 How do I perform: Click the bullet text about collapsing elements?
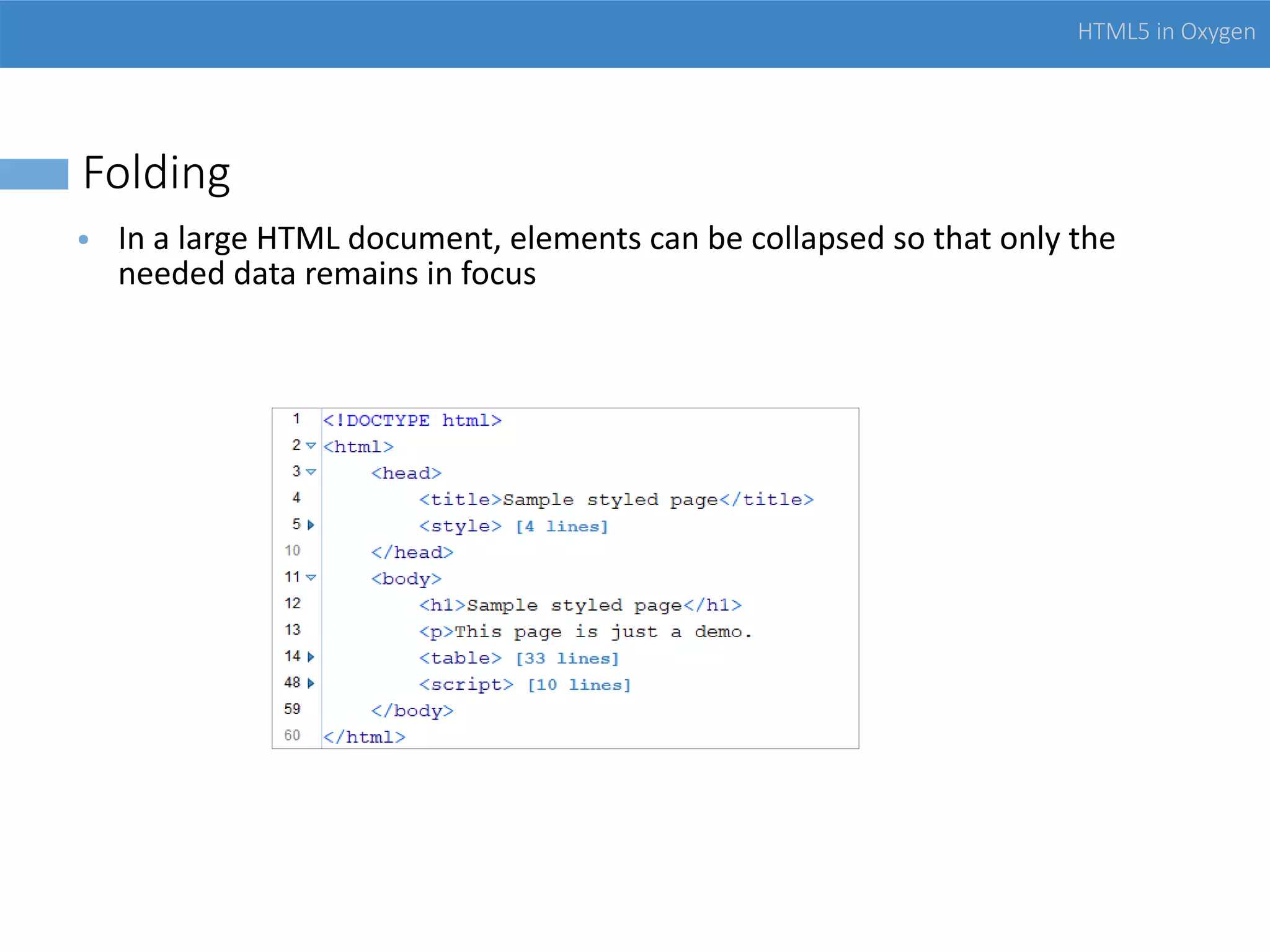(616, 256)
